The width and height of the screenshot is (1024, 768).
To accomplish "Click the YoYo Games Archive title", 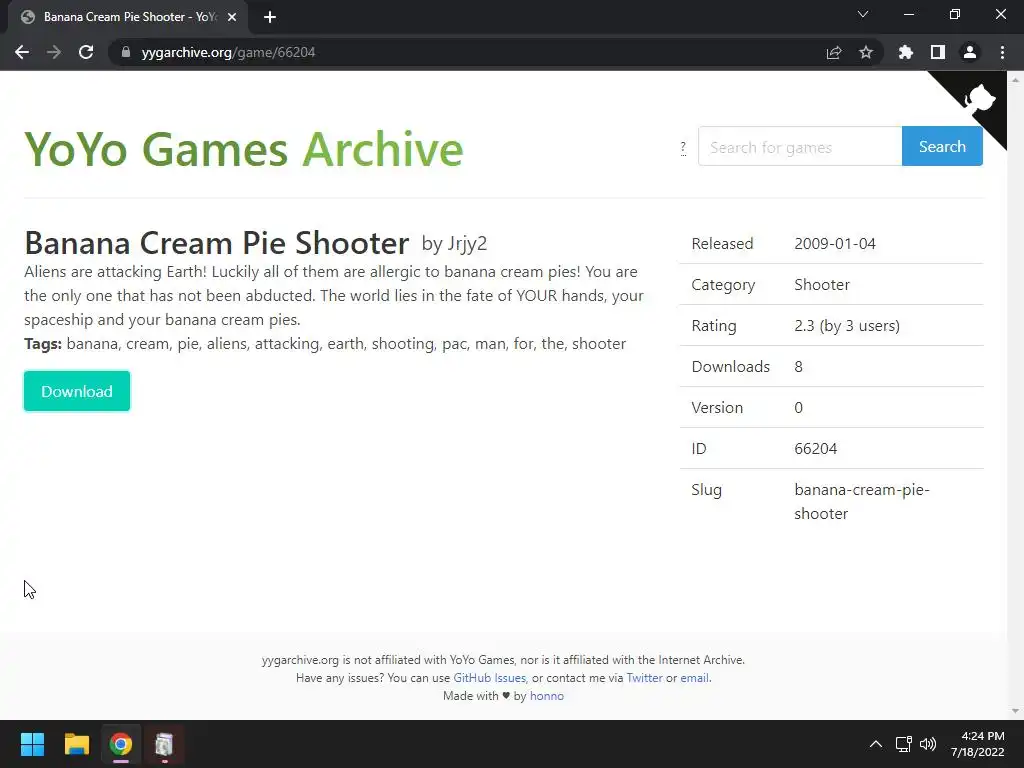I will click(x=244, y=150).
